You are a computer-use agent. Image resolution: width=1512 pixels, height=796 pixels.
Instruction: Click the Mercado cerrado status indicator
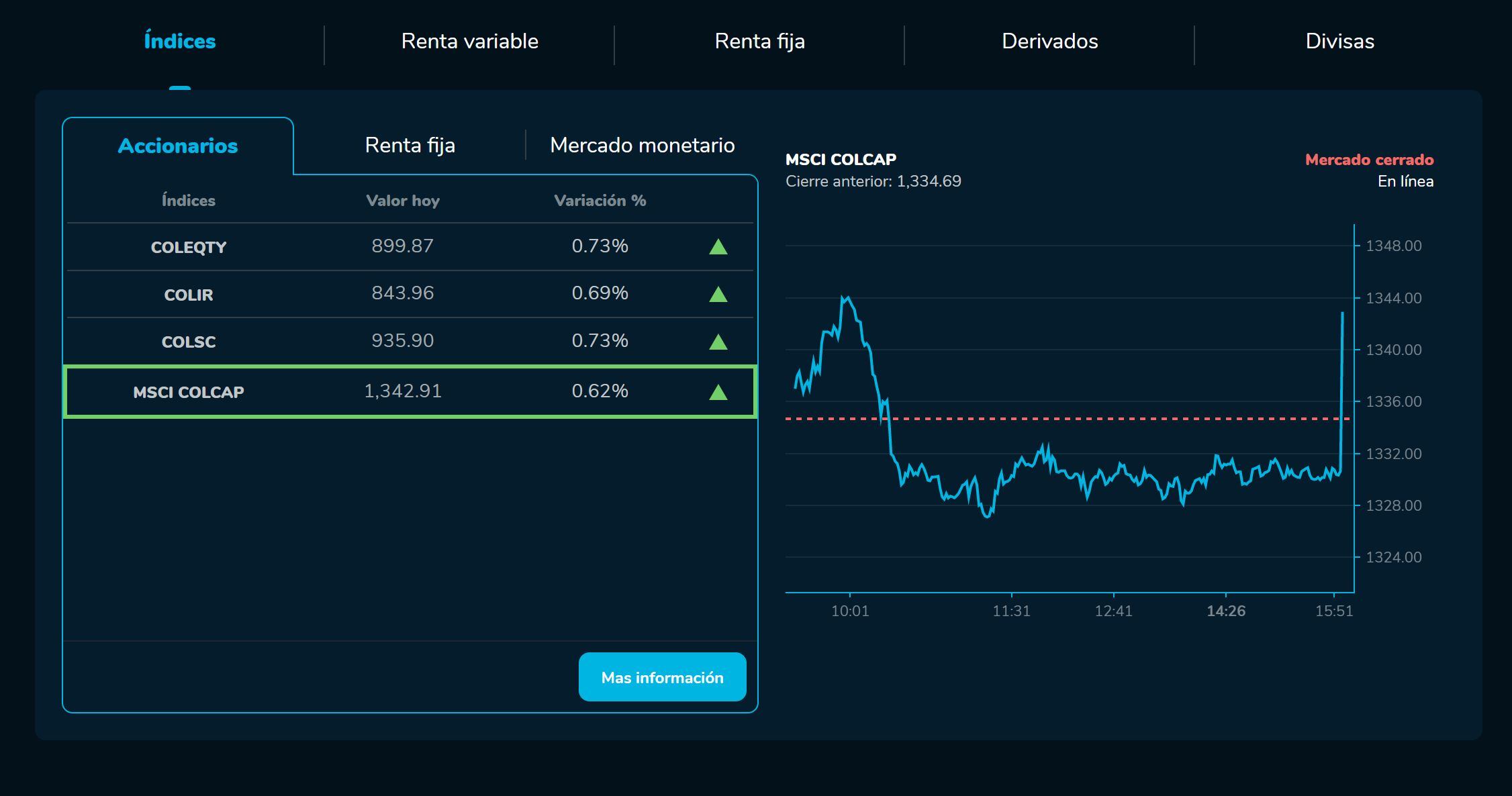(x=1368, y=159)
